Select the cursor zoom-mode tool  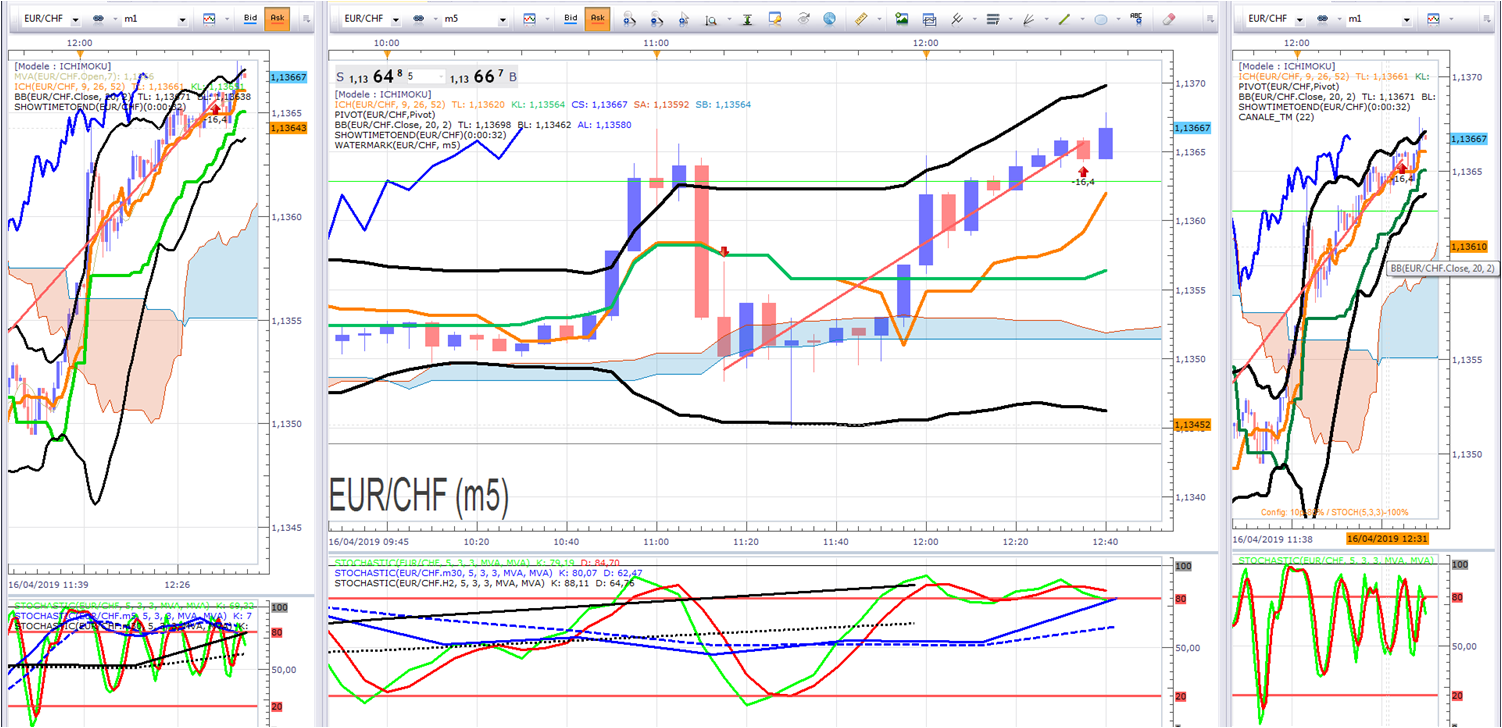[685, 19]
